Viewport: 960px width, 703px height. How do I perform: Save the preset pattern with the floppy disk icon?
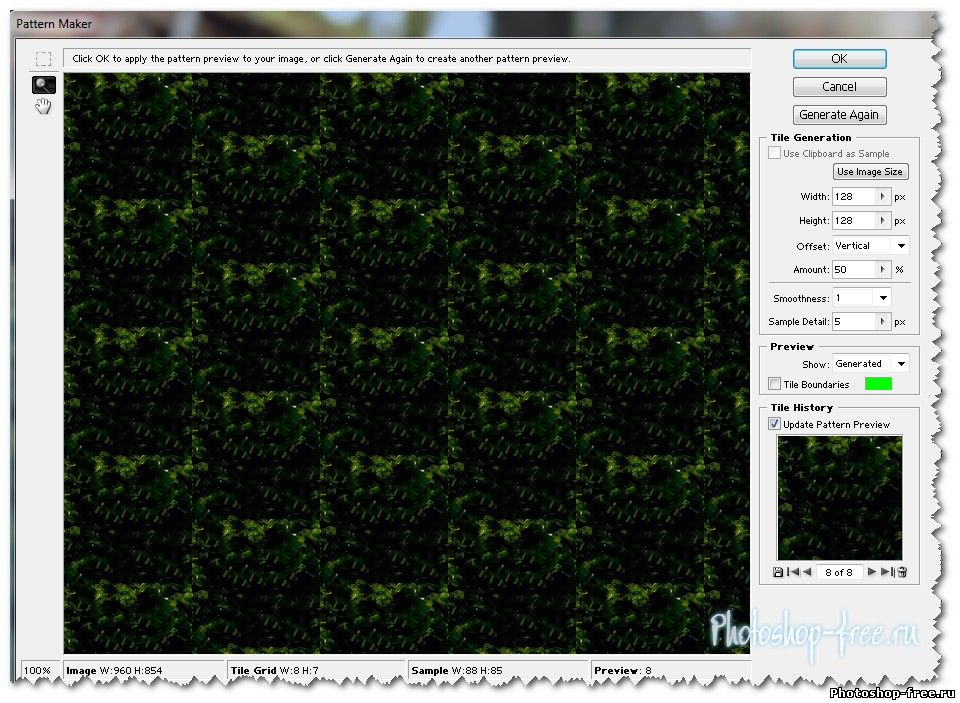coord(778,572)
